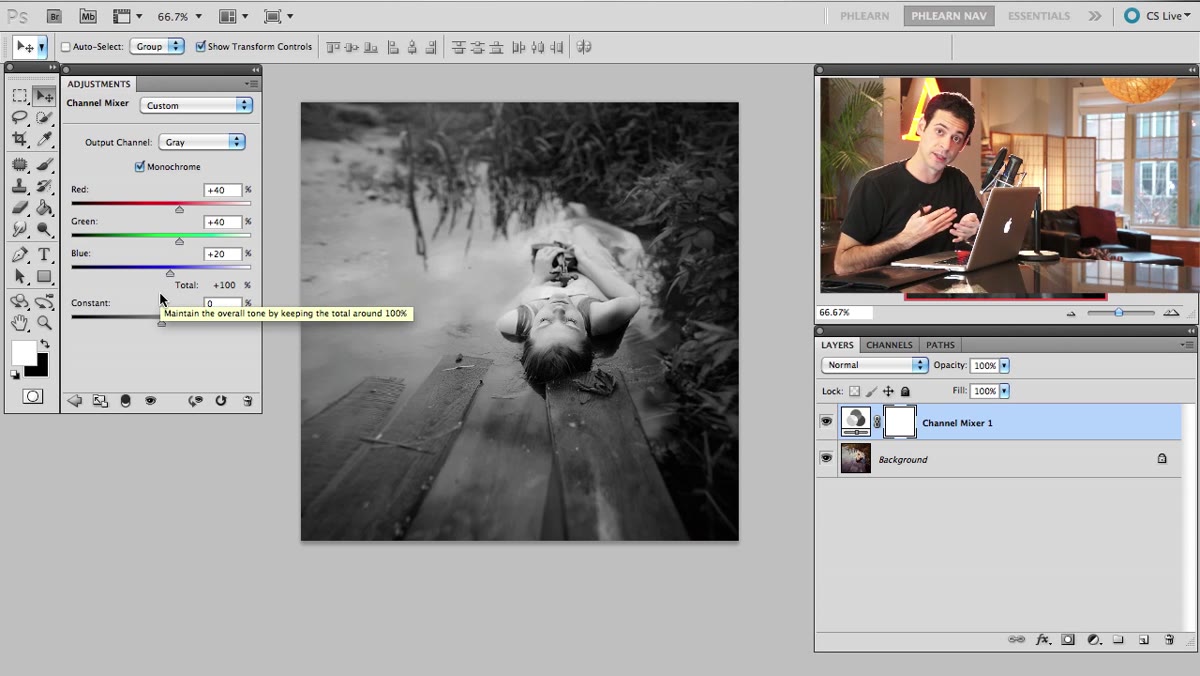Open the layer blend mode dropdown

tap(875, 365)
